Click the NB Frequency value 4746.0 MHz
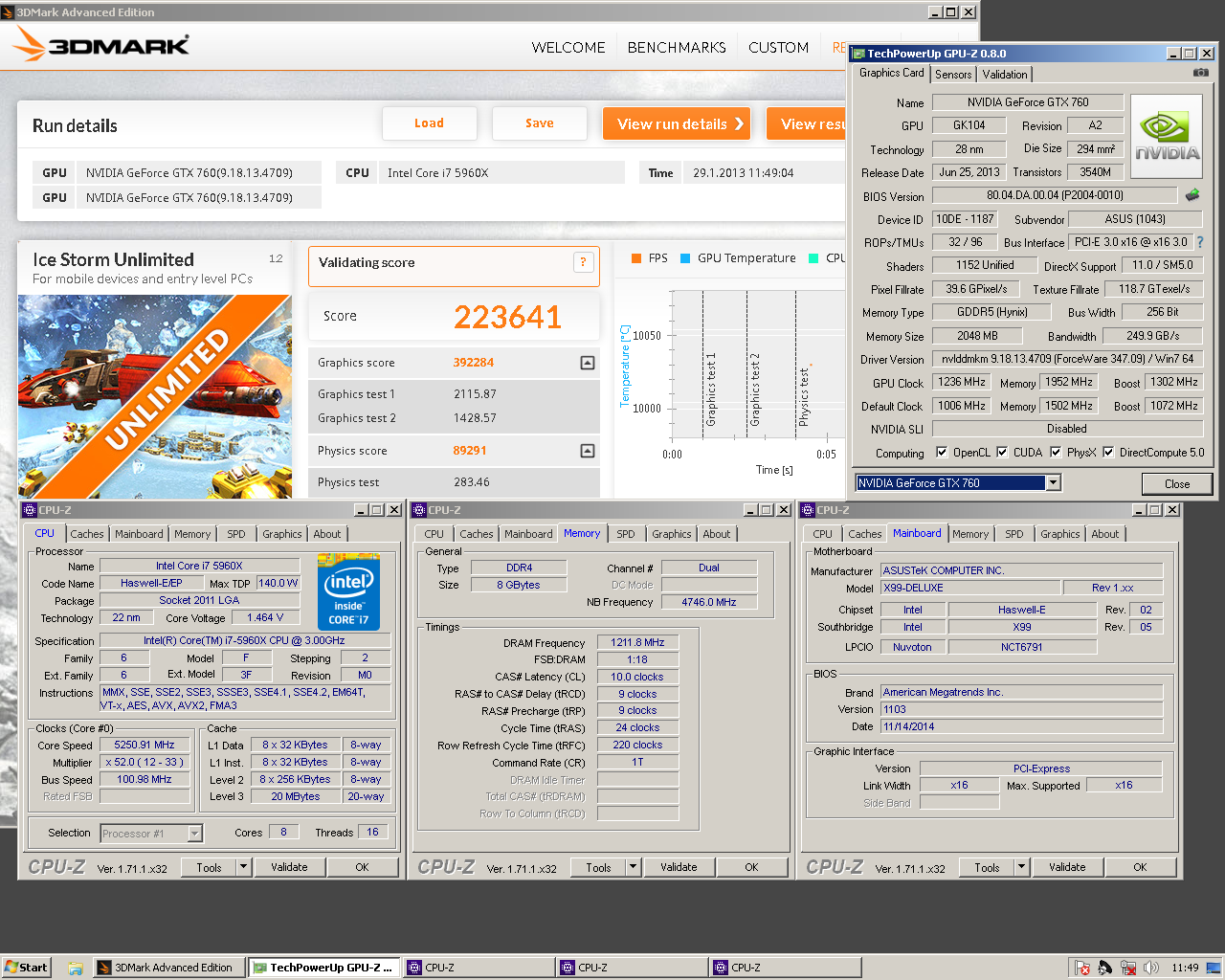 (x=709, y=602)
